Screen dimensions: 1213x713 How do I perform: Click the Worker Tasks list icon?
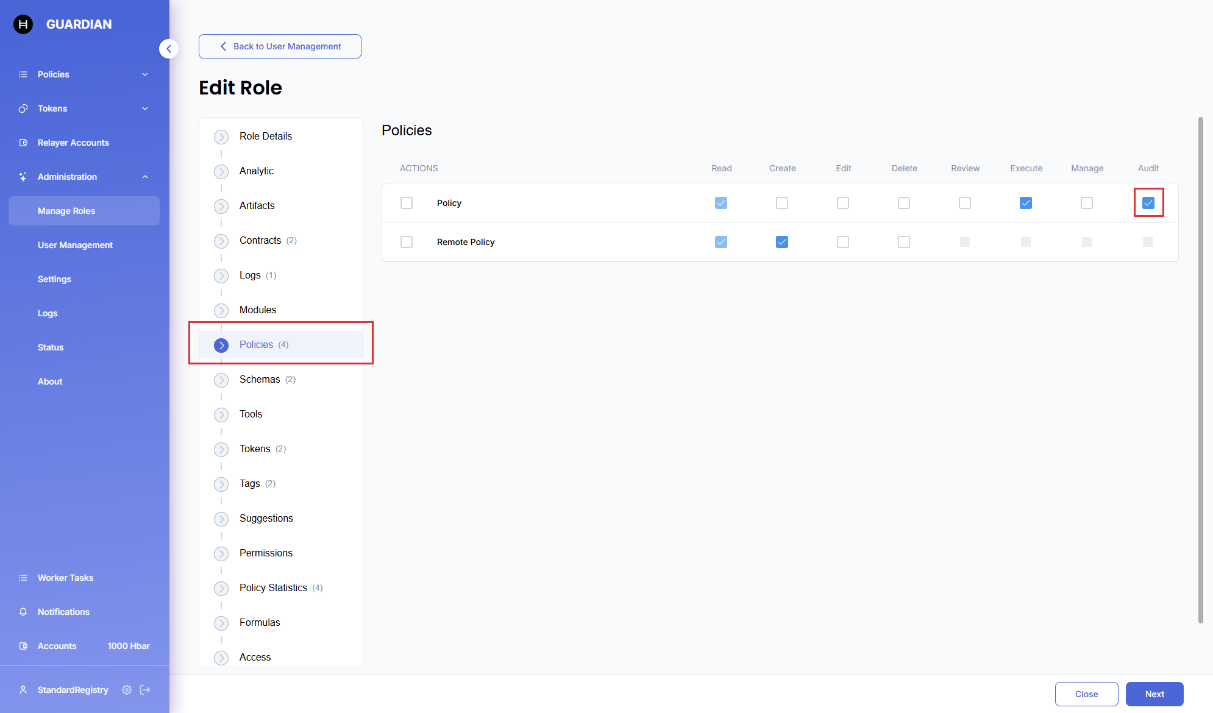click(x=23, y=578)
